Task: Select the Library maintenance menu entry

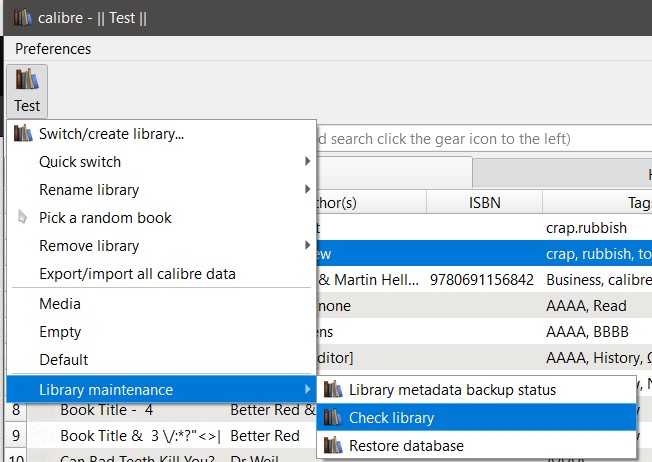Action: click(x=106, y=389)
